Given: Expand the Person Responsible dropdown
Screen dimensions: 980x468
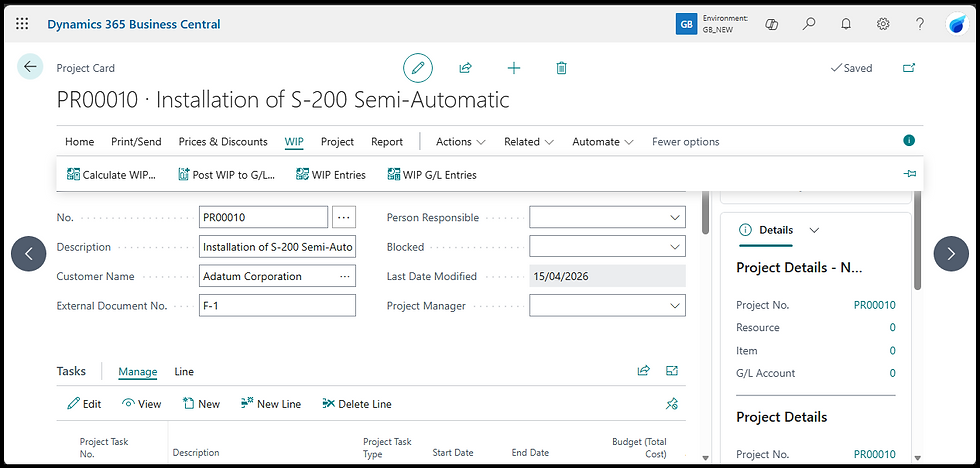Looking at the screenshot, I should 674,217.
